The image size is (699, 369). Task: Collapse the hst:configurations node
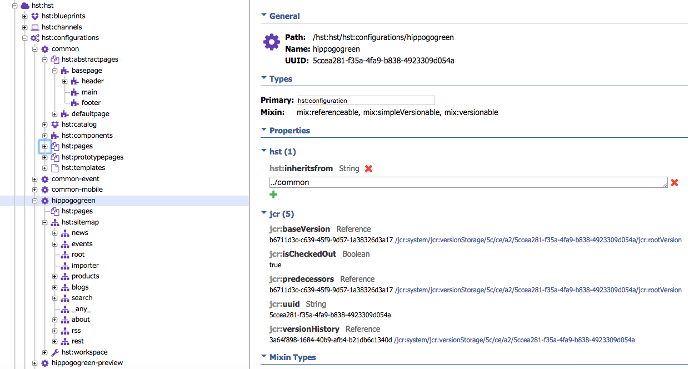25,38
